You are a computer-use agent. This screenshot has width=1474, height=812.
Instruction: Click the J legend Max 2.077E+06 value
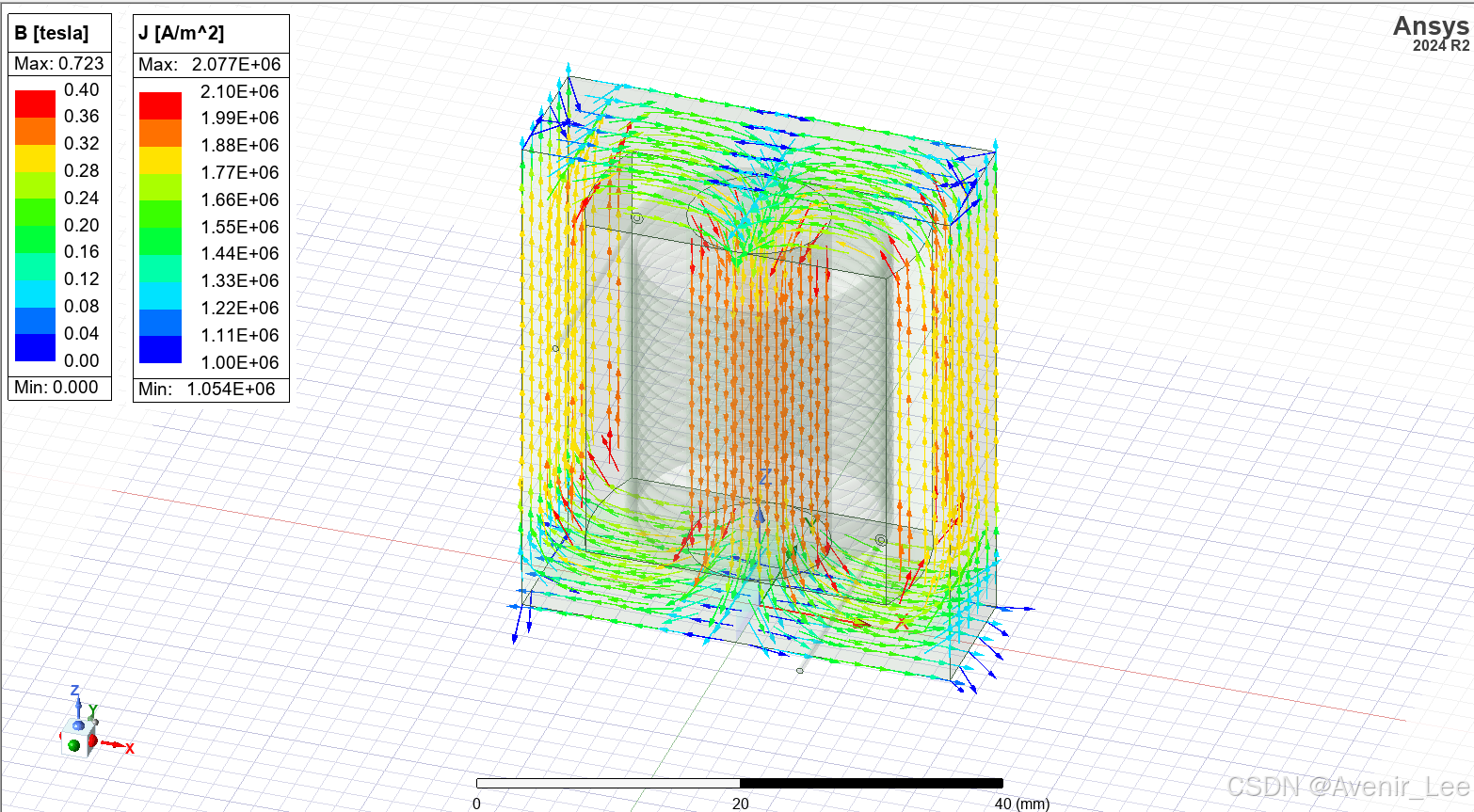coord(210,64)
